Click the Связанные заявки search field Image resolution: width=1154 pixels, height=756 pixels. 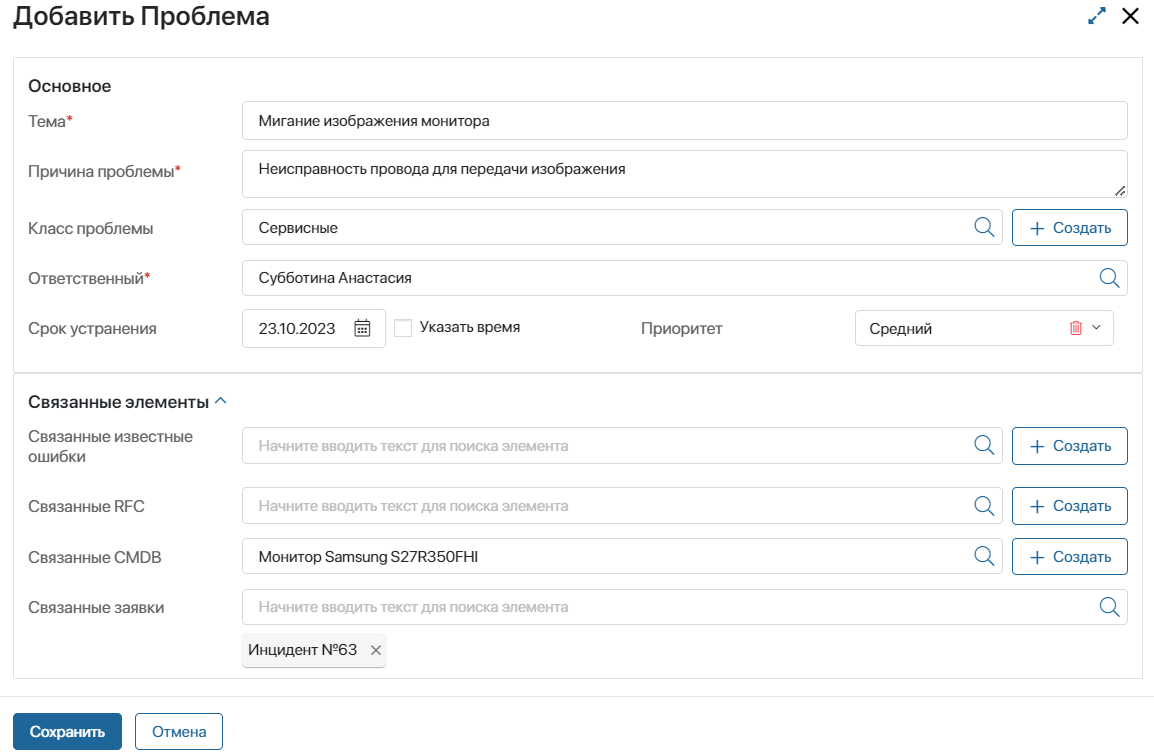[684, 607]
